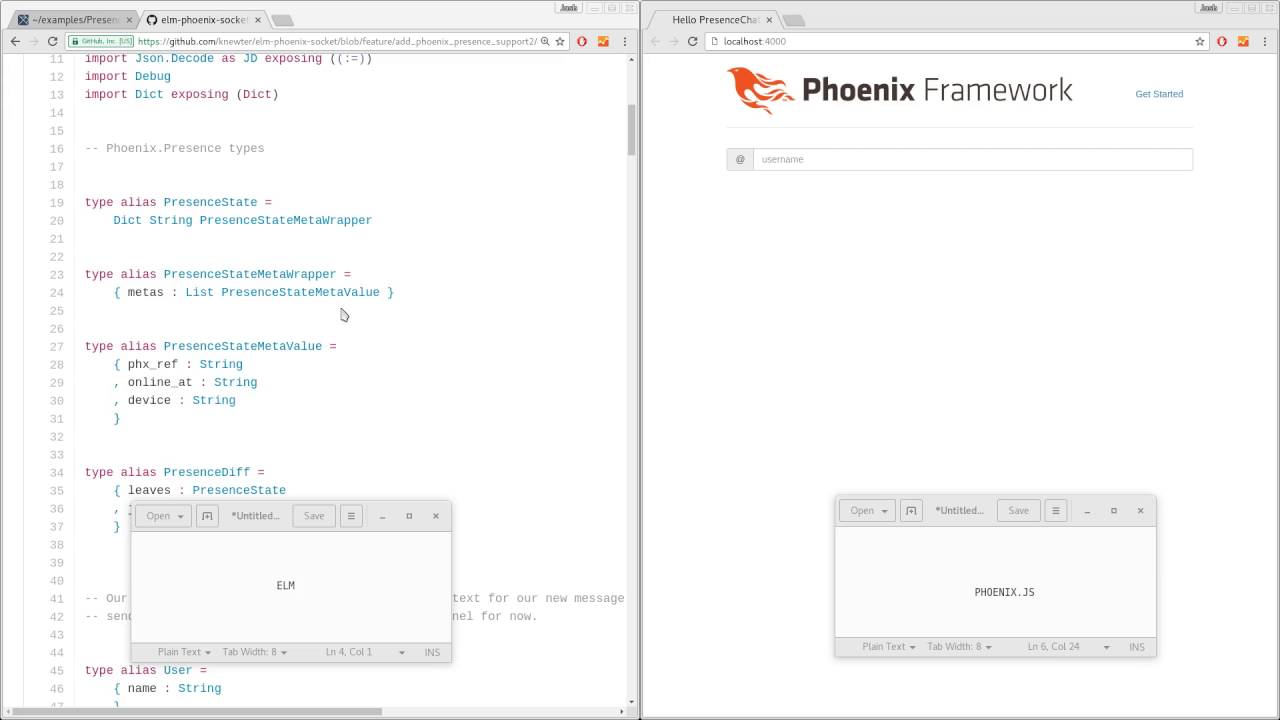Click "import Debug" code line
Viewport: 1280px width, 720px height.
(x=128, y=77)
